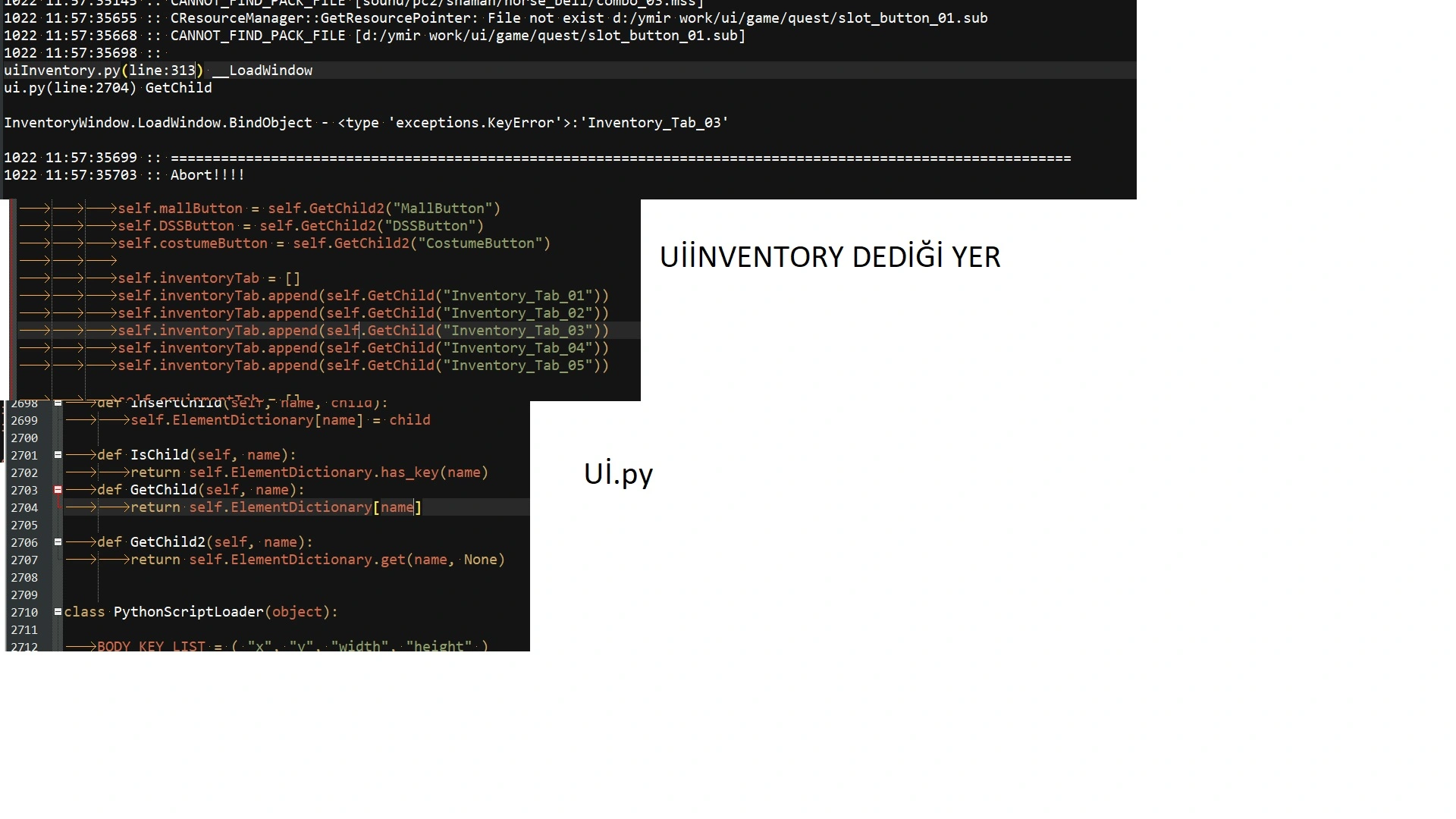Click the Inventory_Tab_05 append code line
Screen dimensions: 1456x819
[x=362, y=366]
